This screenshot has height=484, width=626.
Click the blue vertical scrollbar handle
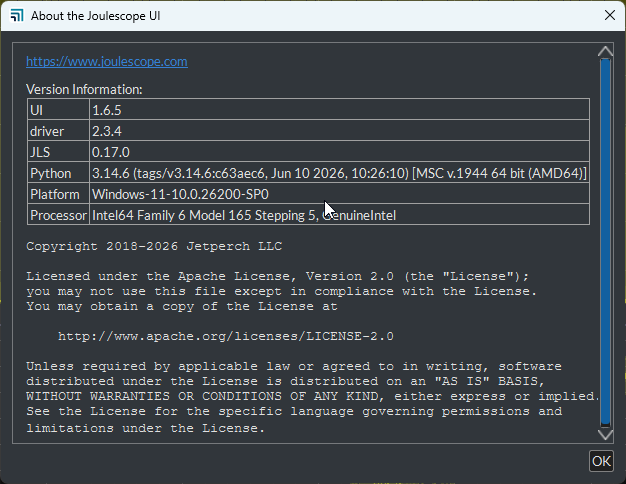(x=605, y=242)
